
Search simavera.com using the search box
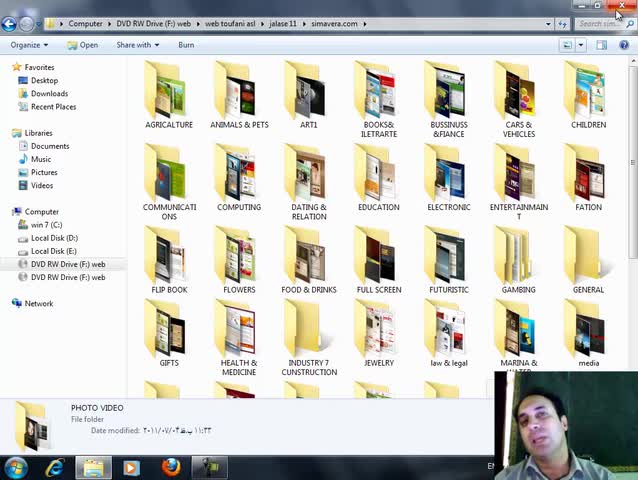pyautogui.click(x=605, y=24)
